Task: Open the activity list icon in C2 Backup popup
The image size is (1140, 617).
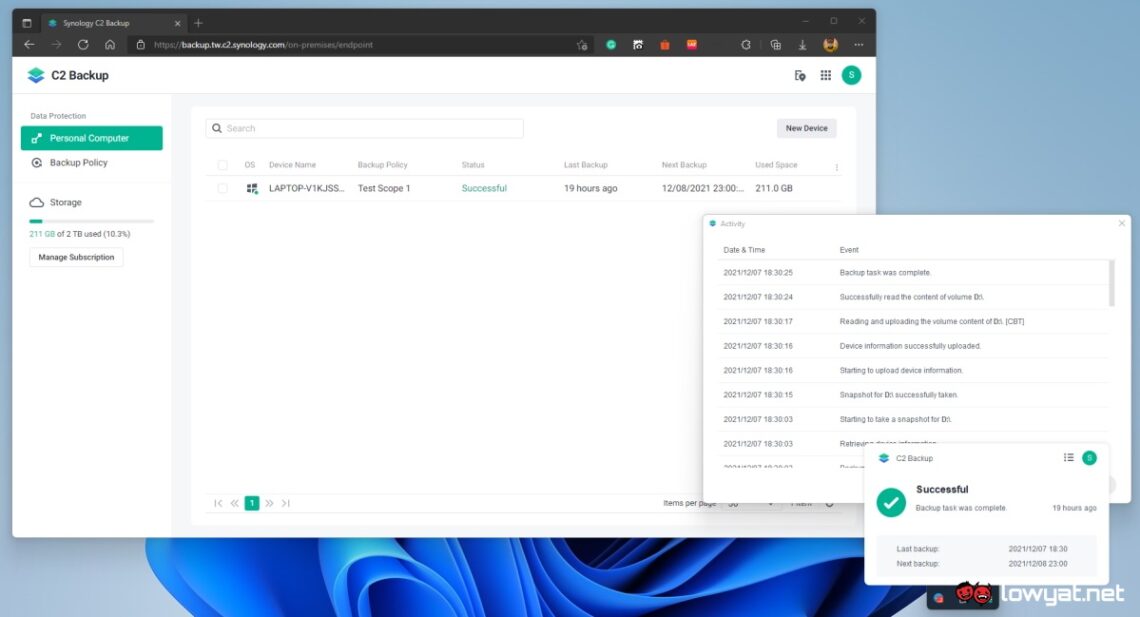Action: pyautogui.click(x=1068, y=458)
